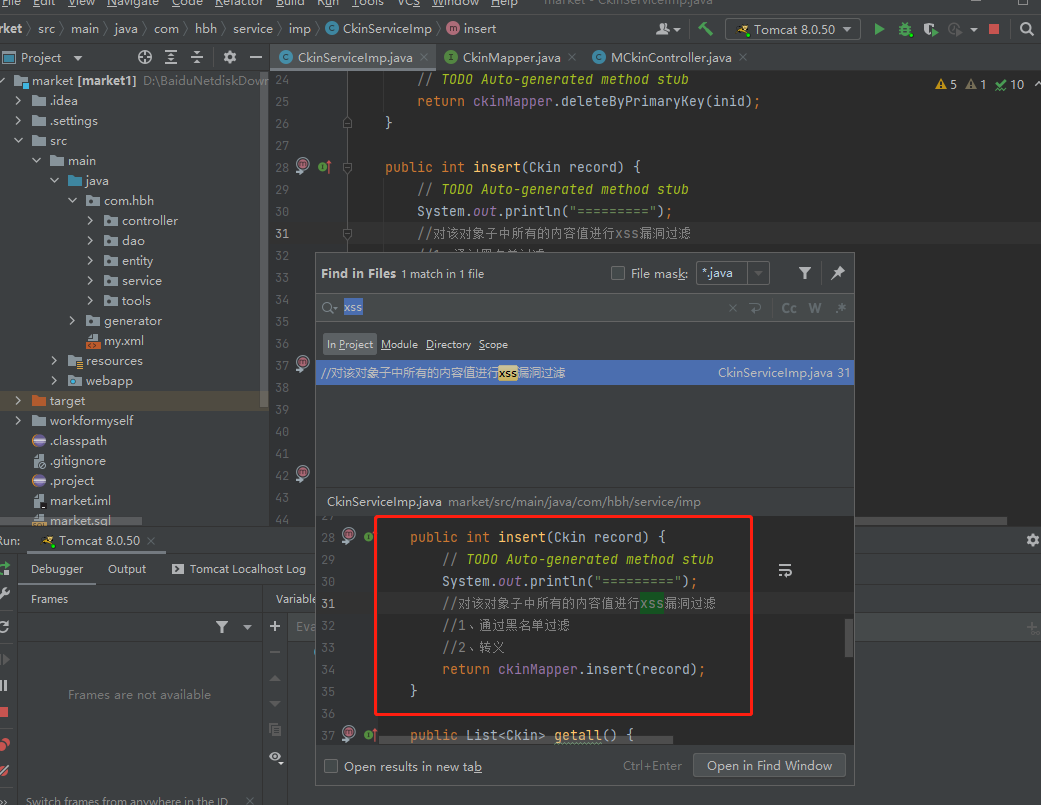
Task: Open the search history magnifier in Find
Action: pyautogui.click(x=329, y=308)
